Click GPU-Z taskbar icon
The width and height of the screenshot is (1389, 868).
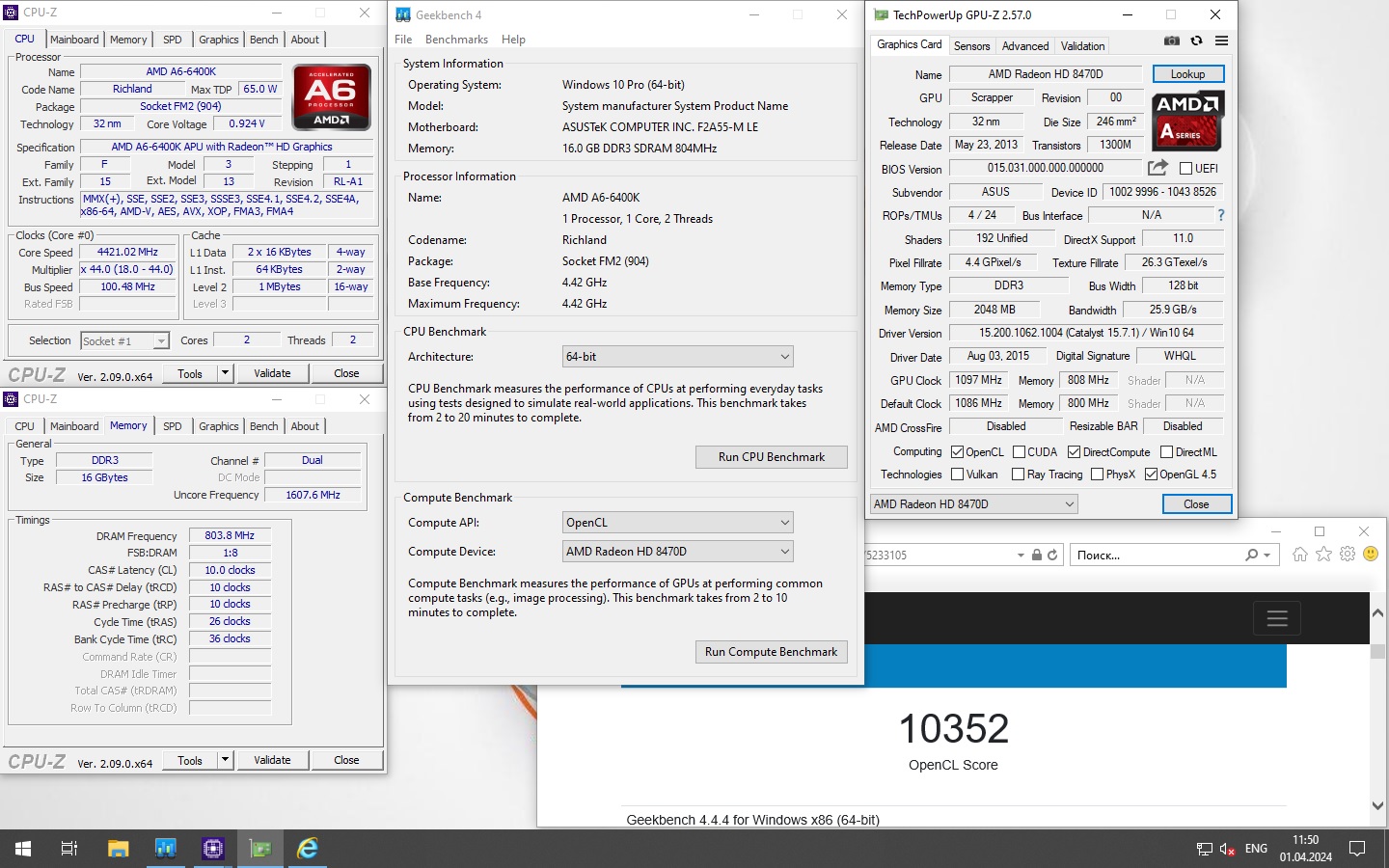click(260, 849)
